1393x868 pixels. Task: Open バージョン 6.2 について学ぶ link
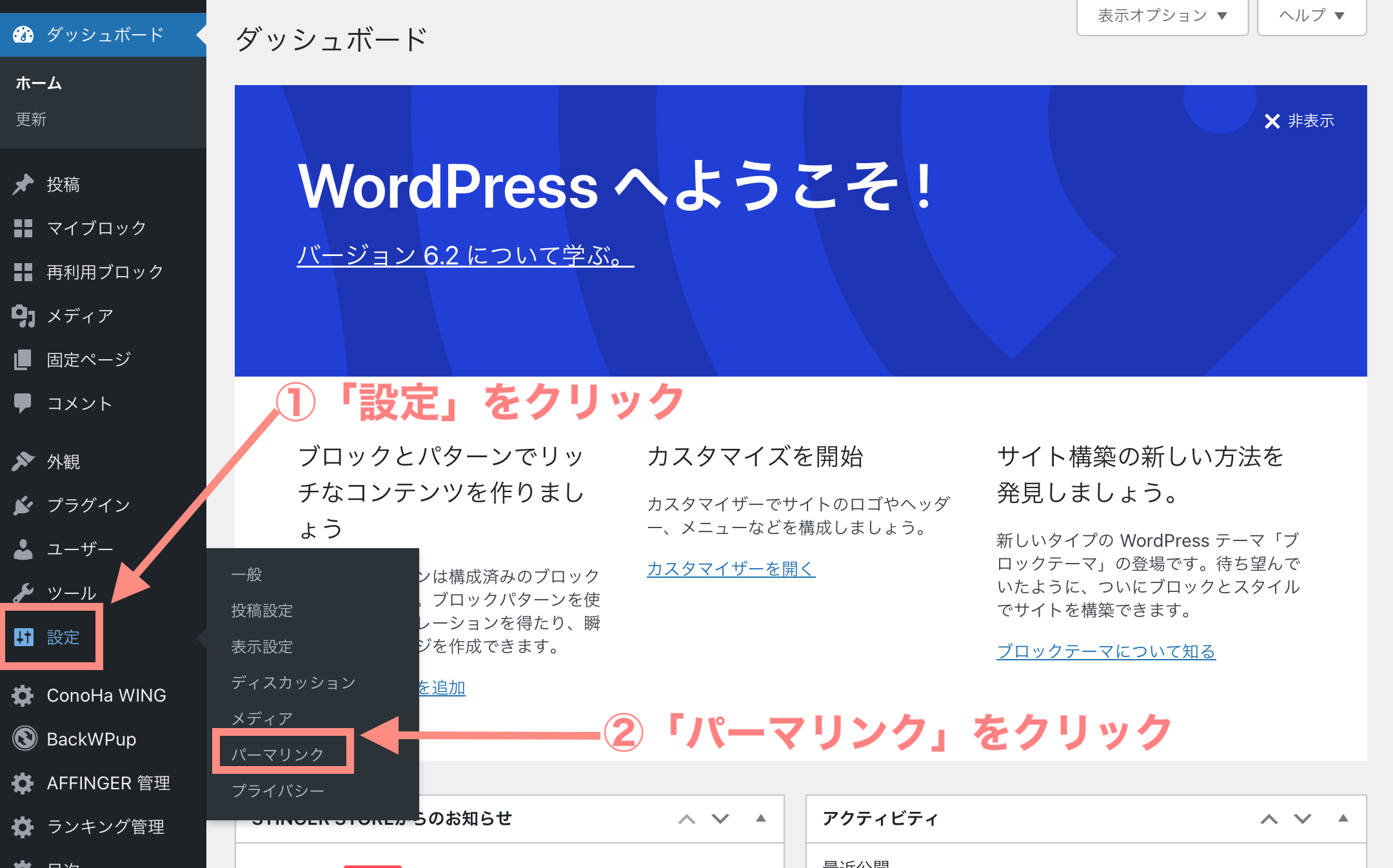click(465, 255)
